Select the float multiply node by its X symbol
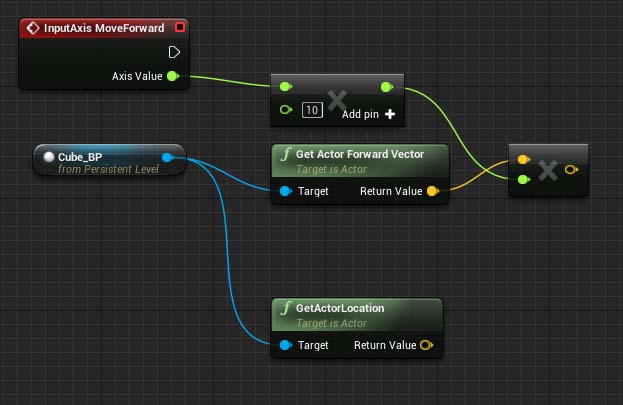The image size is (623, 405). tap(337, 100)
